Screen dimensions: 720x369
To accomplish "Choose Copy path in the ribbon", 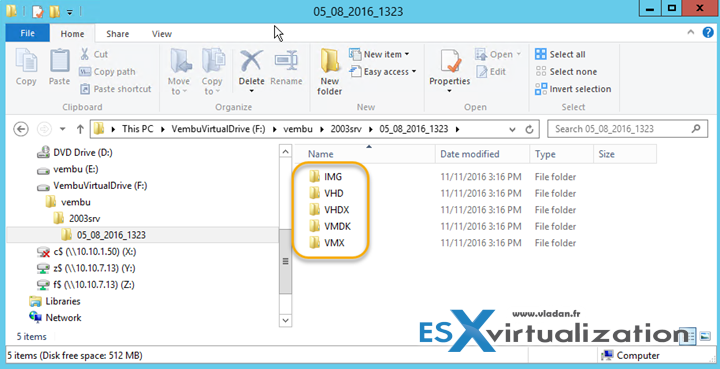I will click(x=107, y=72).
